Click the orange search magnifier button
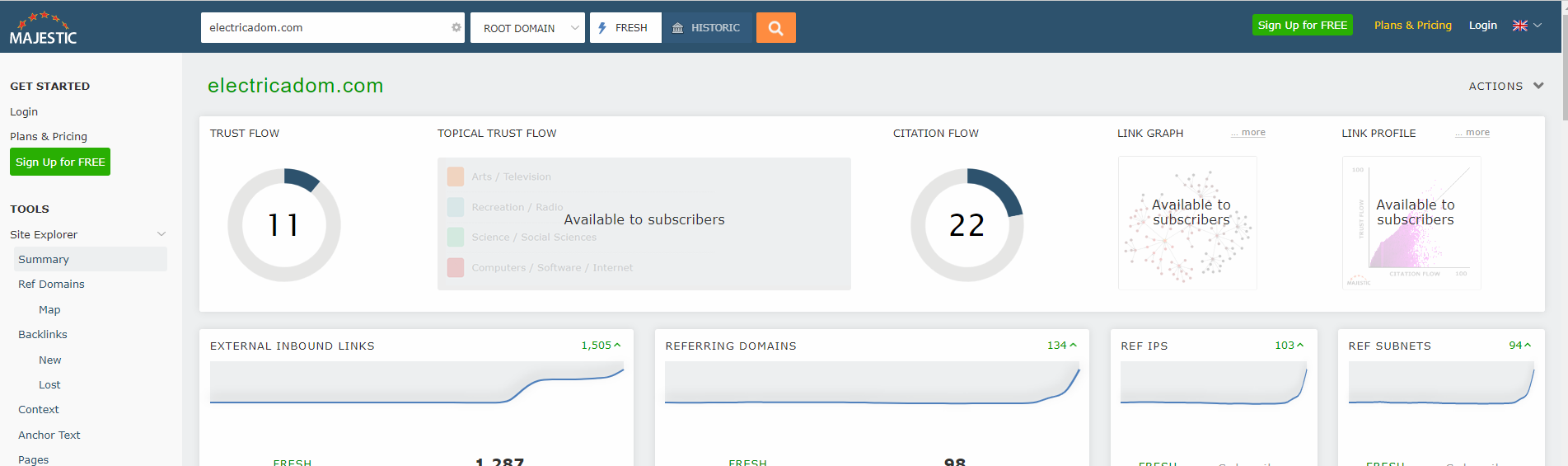This screenshot has width=1568, height=466. [775, 28]
